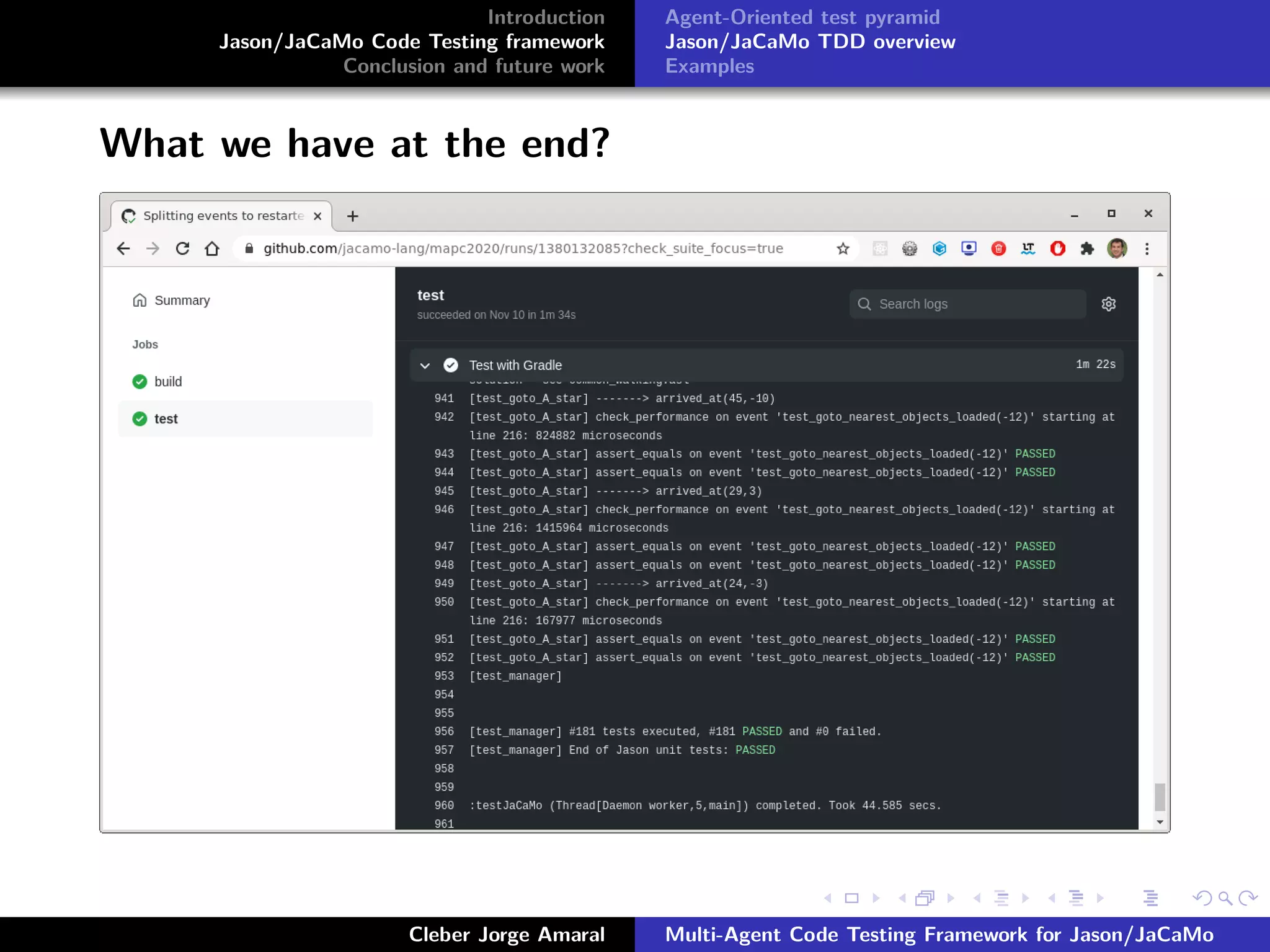Open a new browser tab
1270x952 pixels.
(x=353, y=216)
